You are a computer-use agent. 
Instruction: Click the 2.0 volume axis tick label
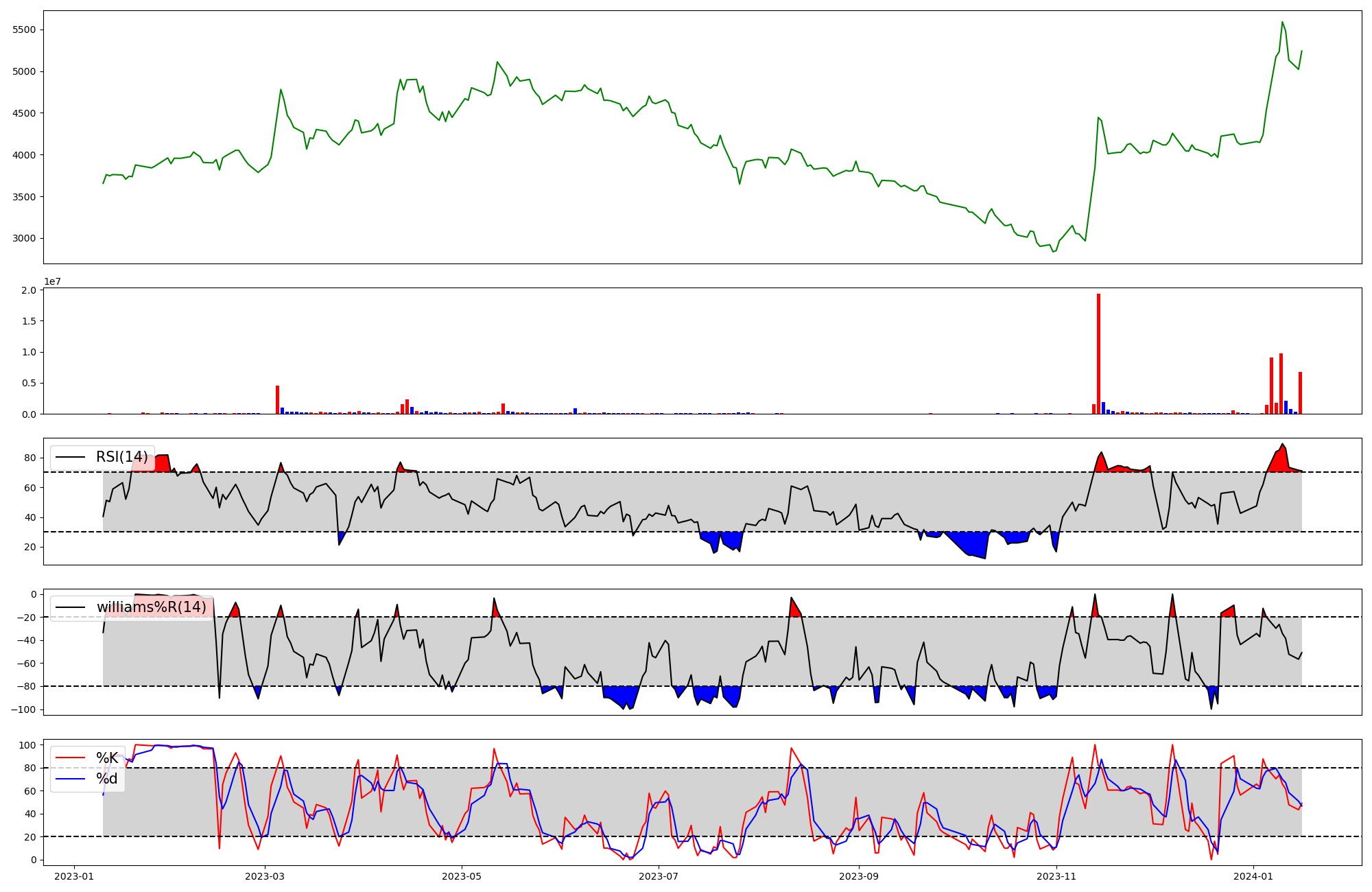tap(29, 290)
